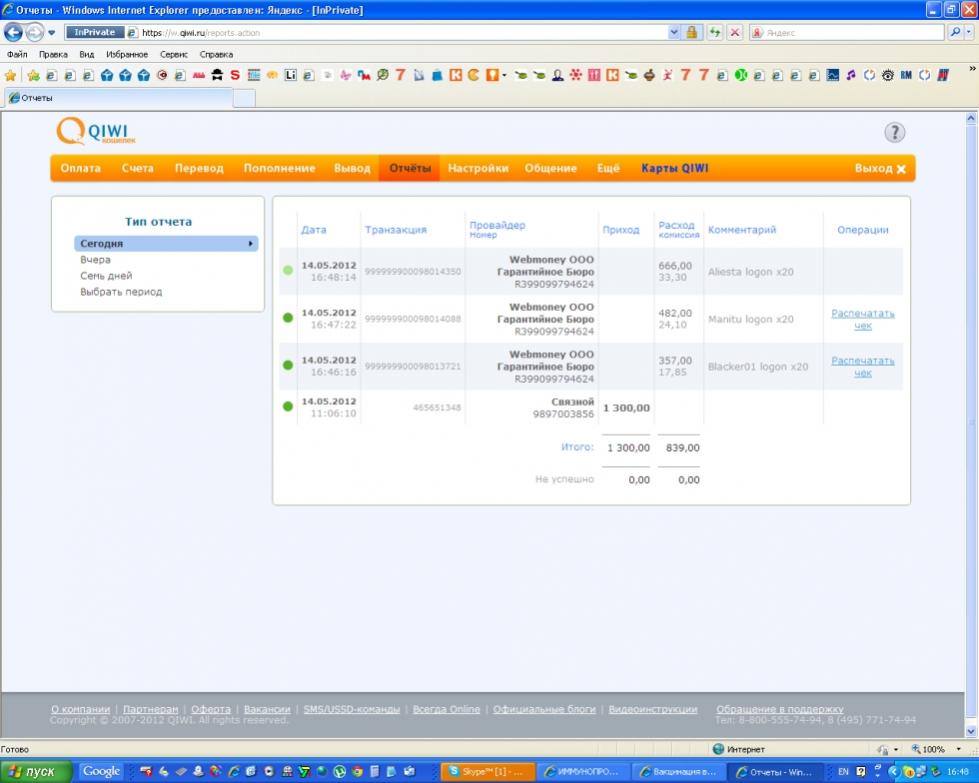Click the search magnifier icon
The width and height of the screenshot is (979, 783).
point(953,32)
